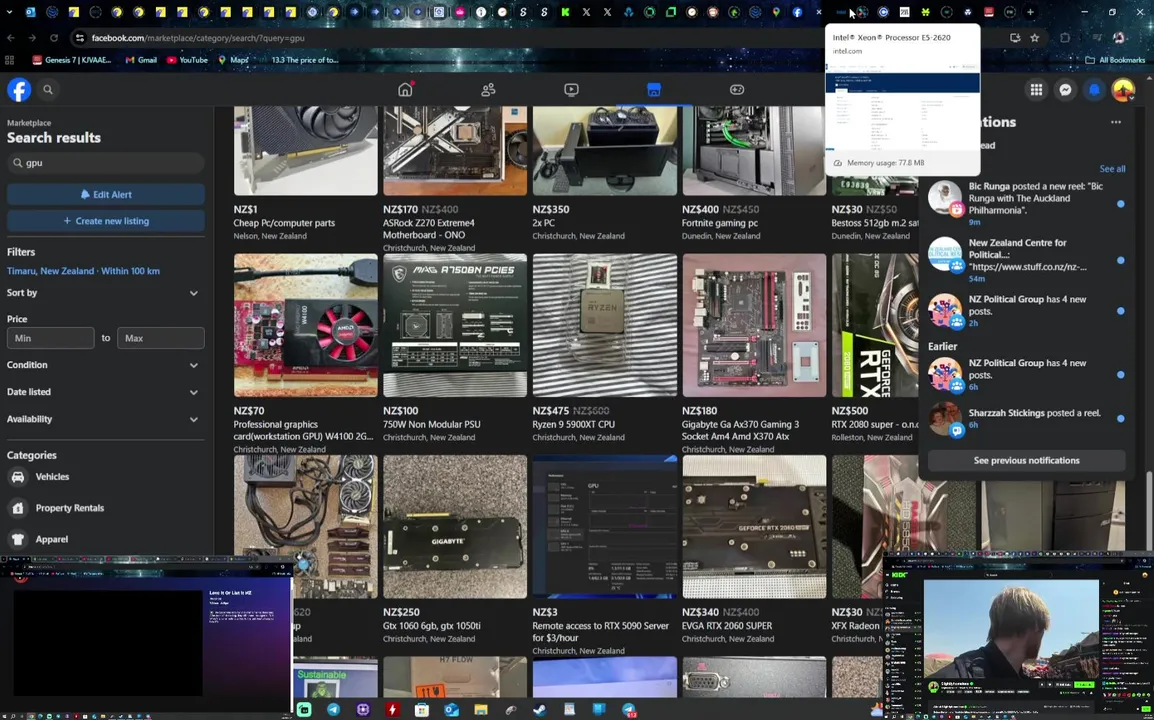Open the Video/Watch icon in Facebook header
Image resolution: width=1154 pixels, height=720 pixels.
pos(571,90)
